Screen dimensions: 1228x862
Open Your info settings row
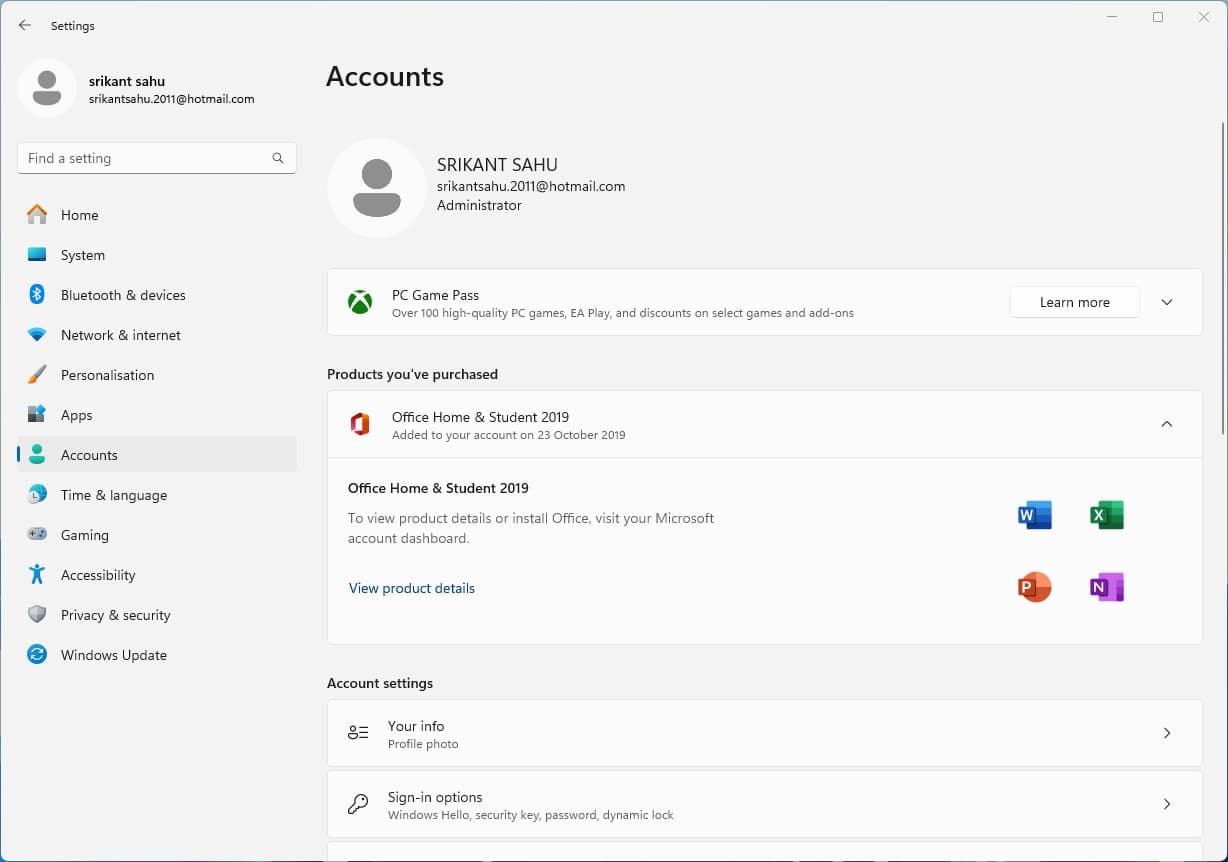(764, 733)
